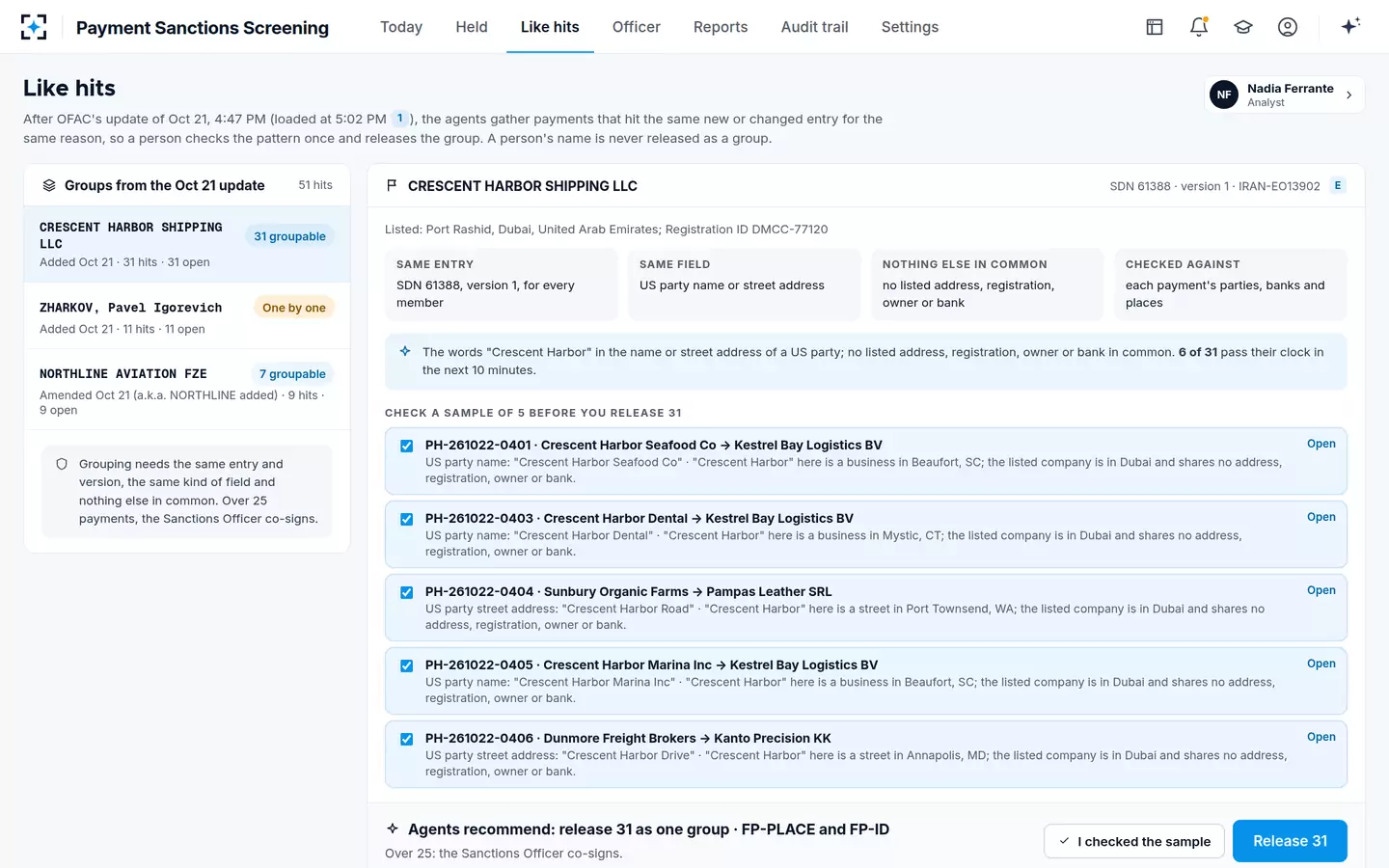Uncheck payment PH-261022-0401 checkbox
The image size is (1389, 868).
click(407, 446)
